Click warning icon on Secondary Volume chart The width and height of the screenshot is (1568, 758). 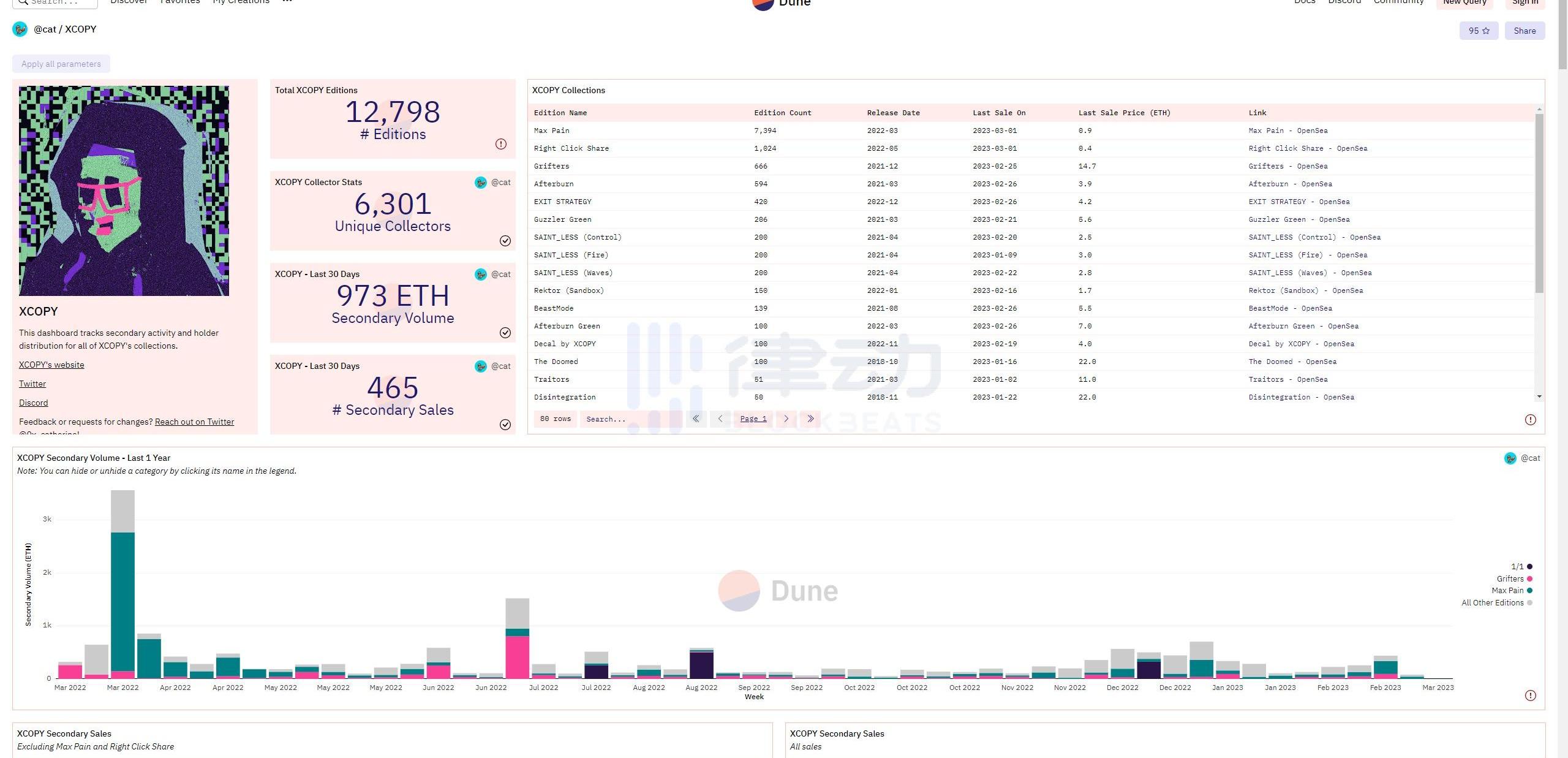(x=1530, y=695)
